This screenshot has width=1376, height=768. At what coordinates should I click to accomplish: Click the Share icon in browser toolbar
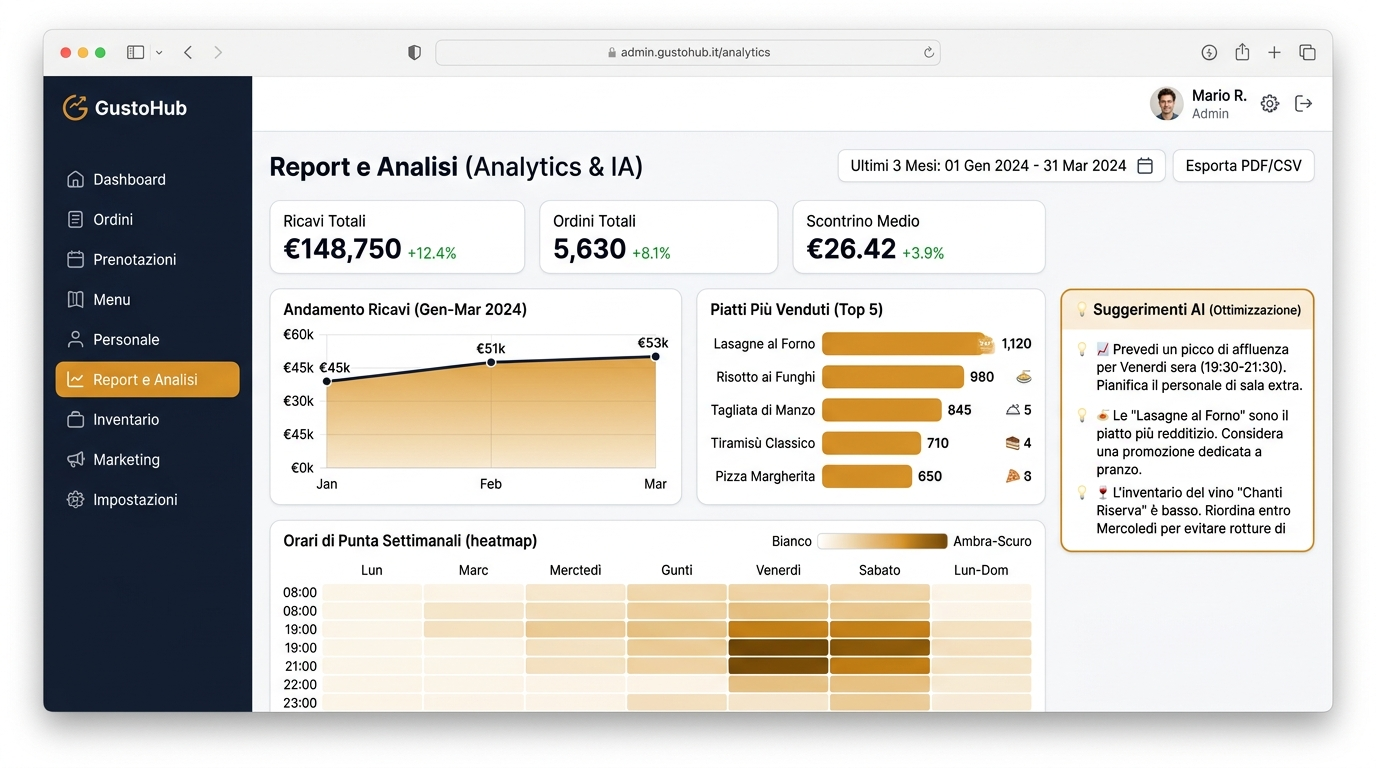coord(1242,52)
